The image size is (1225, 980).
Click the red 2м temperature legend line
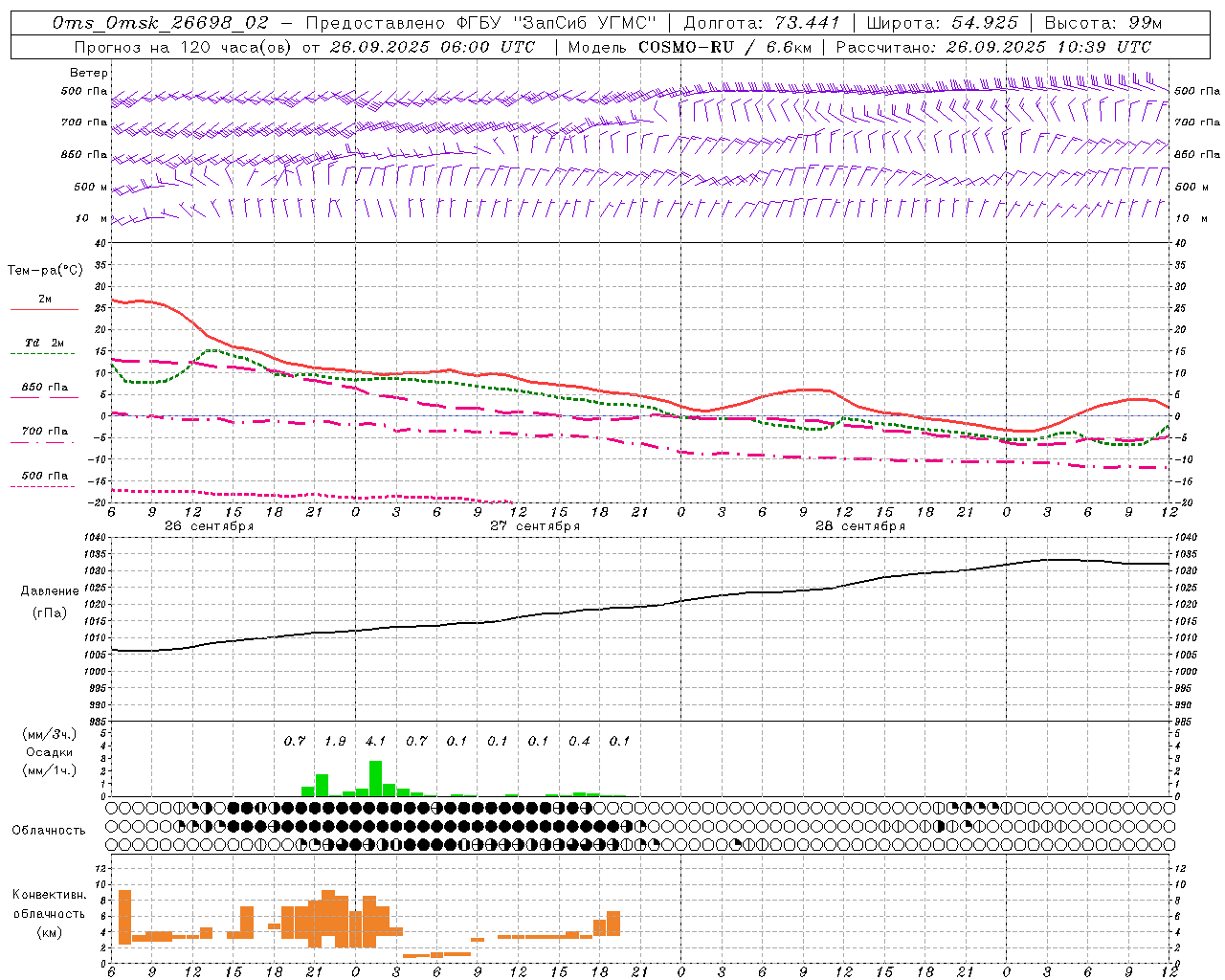[x=44, y=309]
